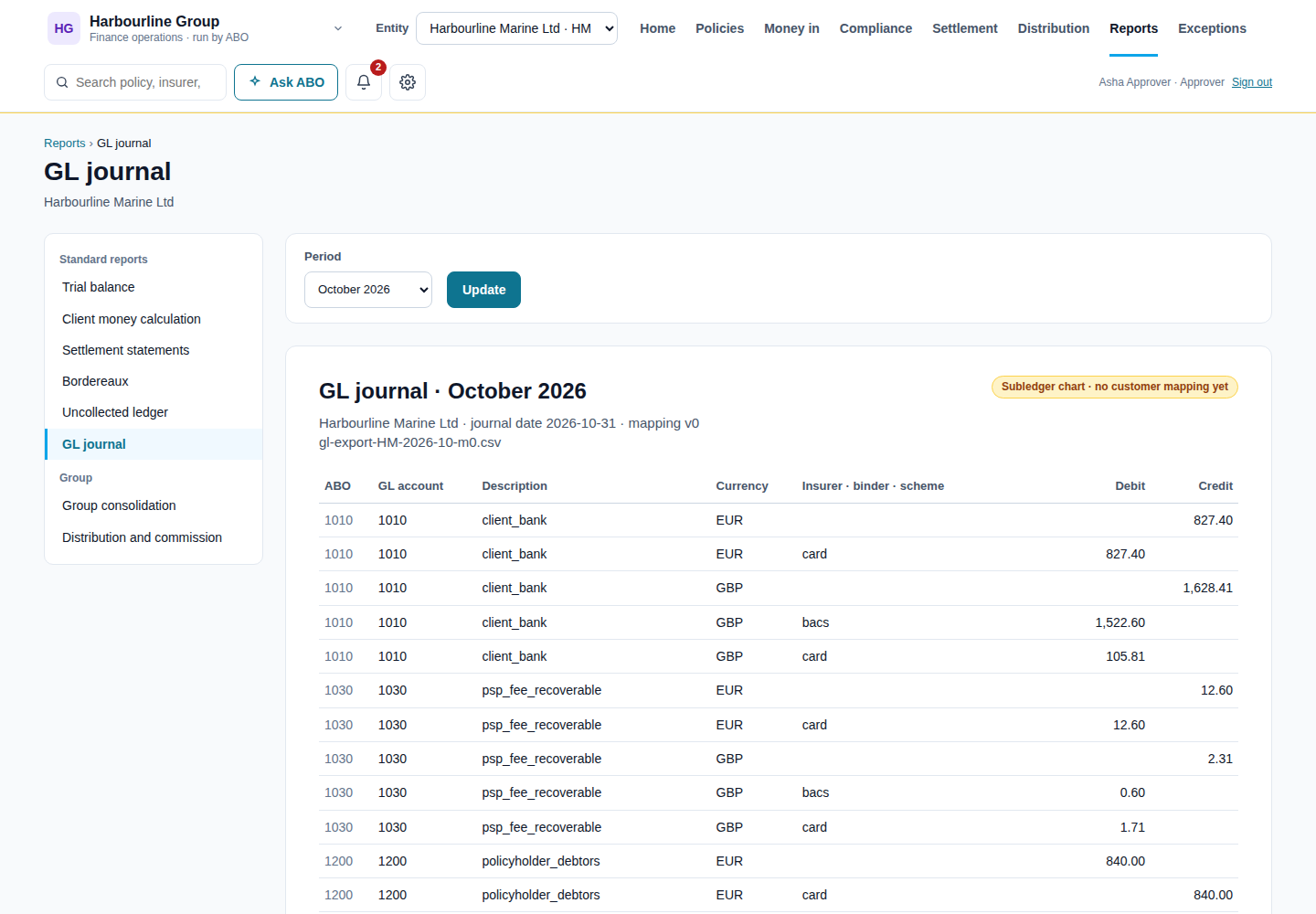
Task: Open Group consolidation report
Action: (154, 505)
